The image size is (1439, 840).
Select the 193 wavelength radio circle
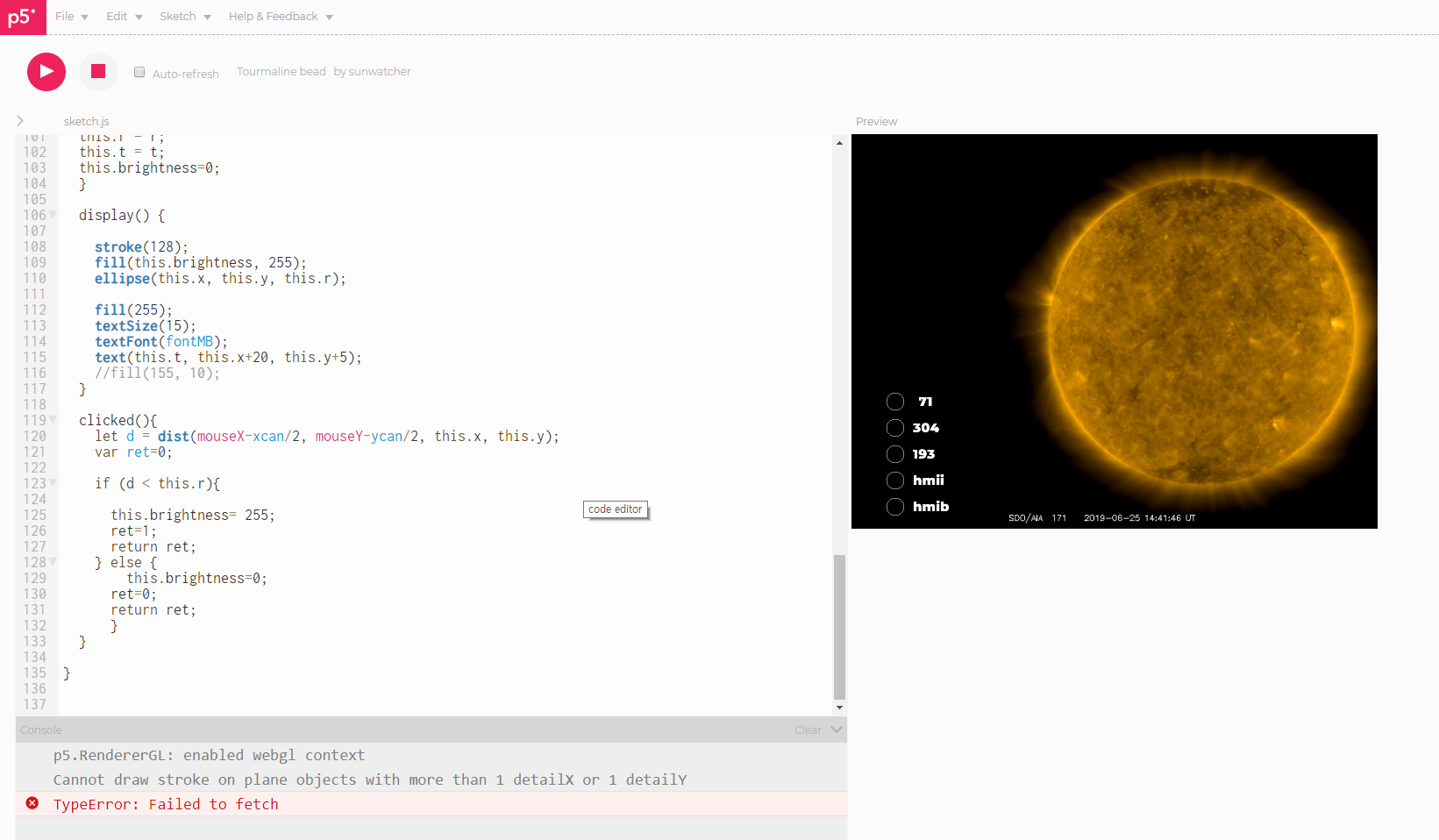tap(895, 454)
